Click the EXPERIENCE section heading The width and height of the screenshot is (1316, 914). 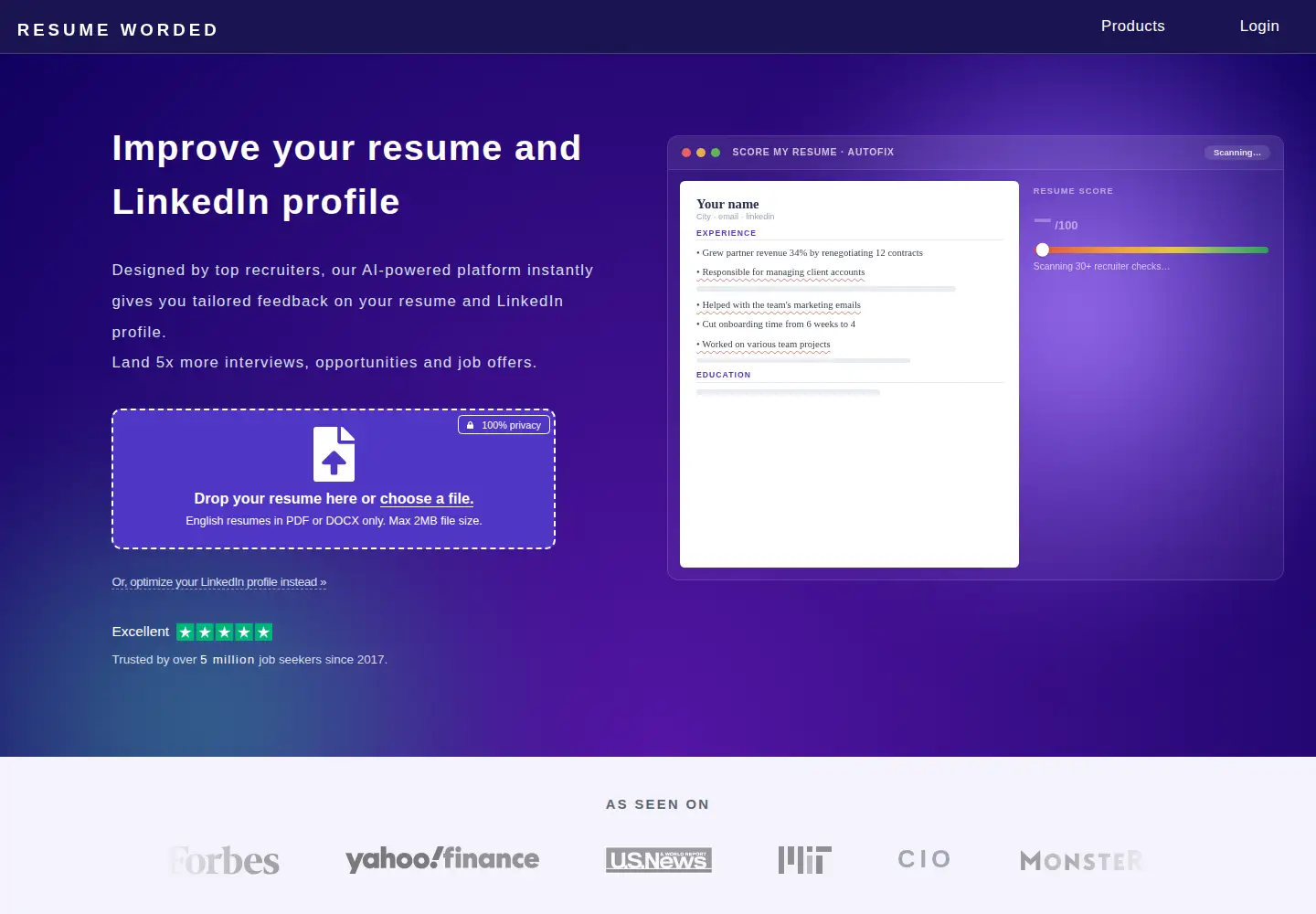pyautogui.click(x=727, y=233)
